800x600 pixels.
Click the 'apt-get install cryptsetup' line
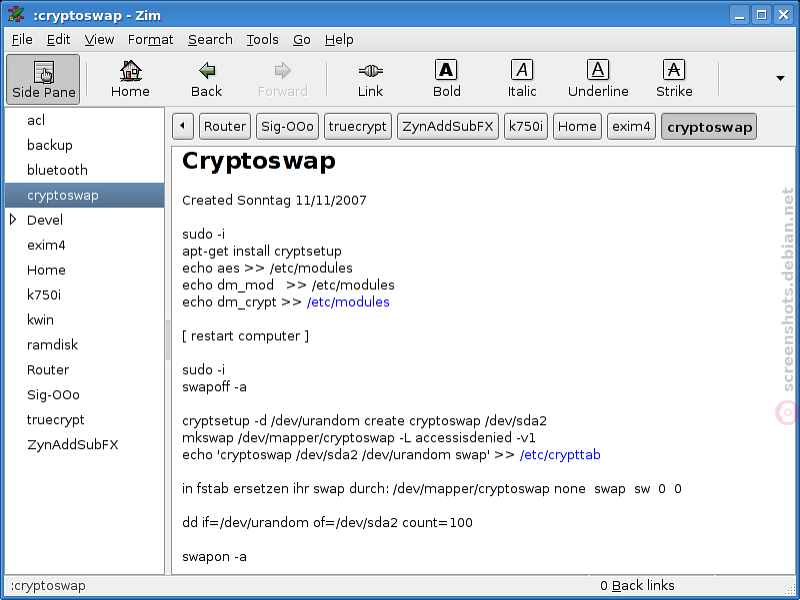(x=262, y=251)
